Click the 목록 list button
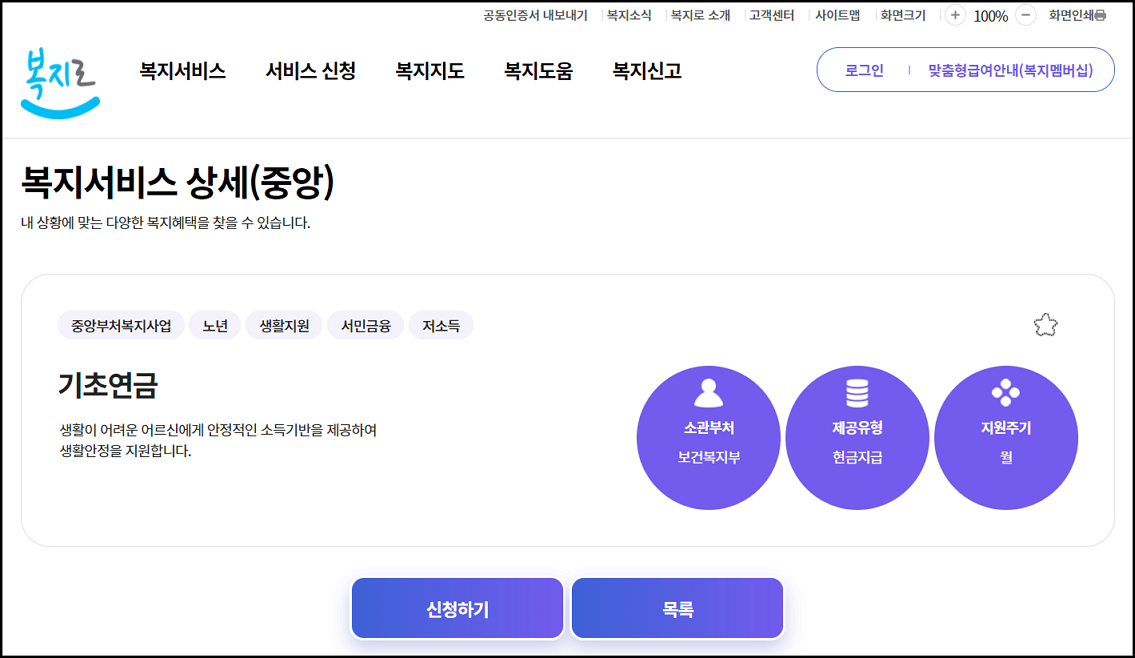Viewport: 1135px width, 658px height. coord(677,608)
